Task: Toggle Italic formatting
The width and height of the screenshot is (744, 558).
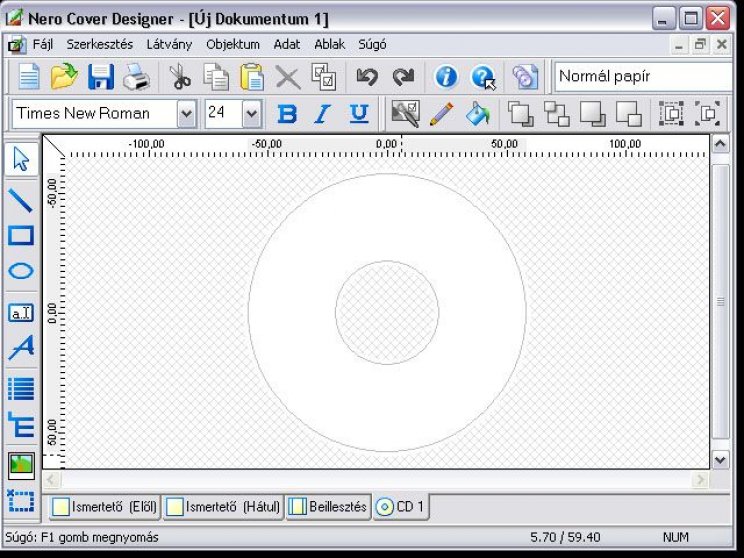Action: point(323,114)
